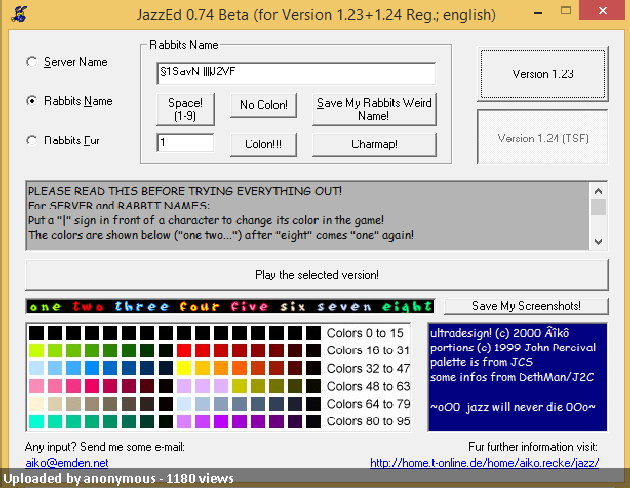Open the aiko@emden.net email link
Image resolution: width=630 pixels, height=488 pixels.
click(x=67, y=463)
